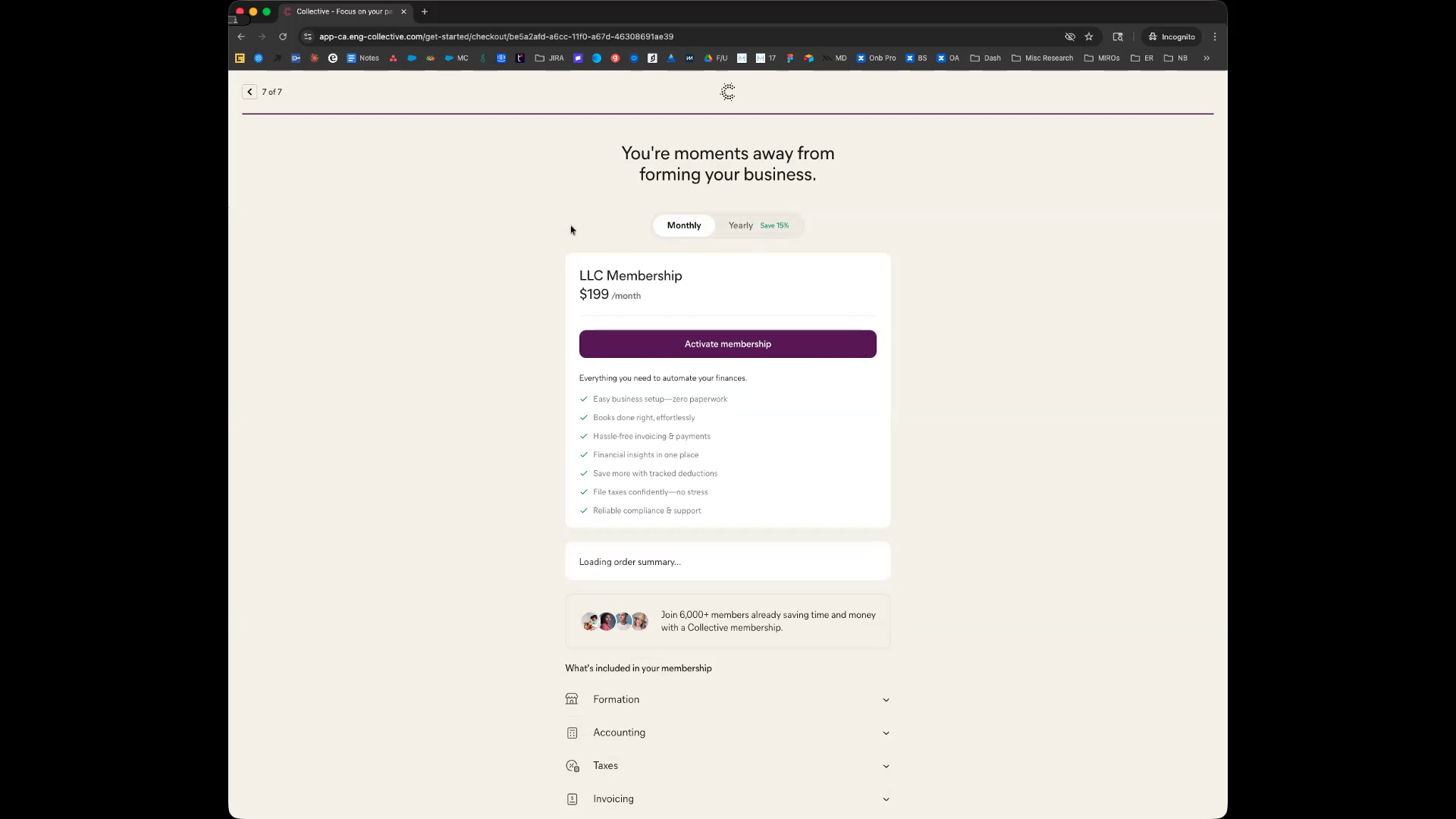Open the JIRA bookmarks folder
This screenshot has width=1456, height=819.
click(x=550, y=58)
